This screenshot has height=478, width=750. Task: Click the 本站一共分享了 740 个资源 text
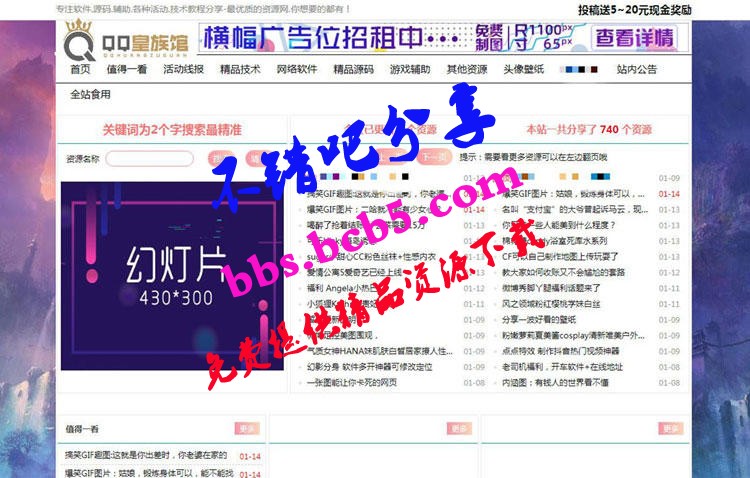(x=589, y=130)
